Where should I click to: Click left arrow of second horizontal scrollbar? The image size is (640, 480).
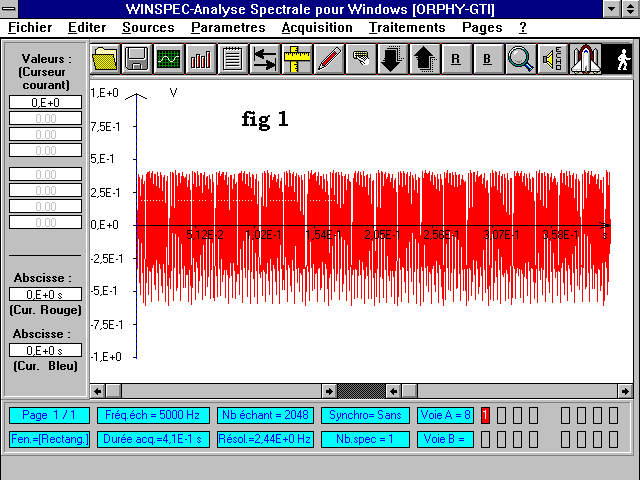393,391
